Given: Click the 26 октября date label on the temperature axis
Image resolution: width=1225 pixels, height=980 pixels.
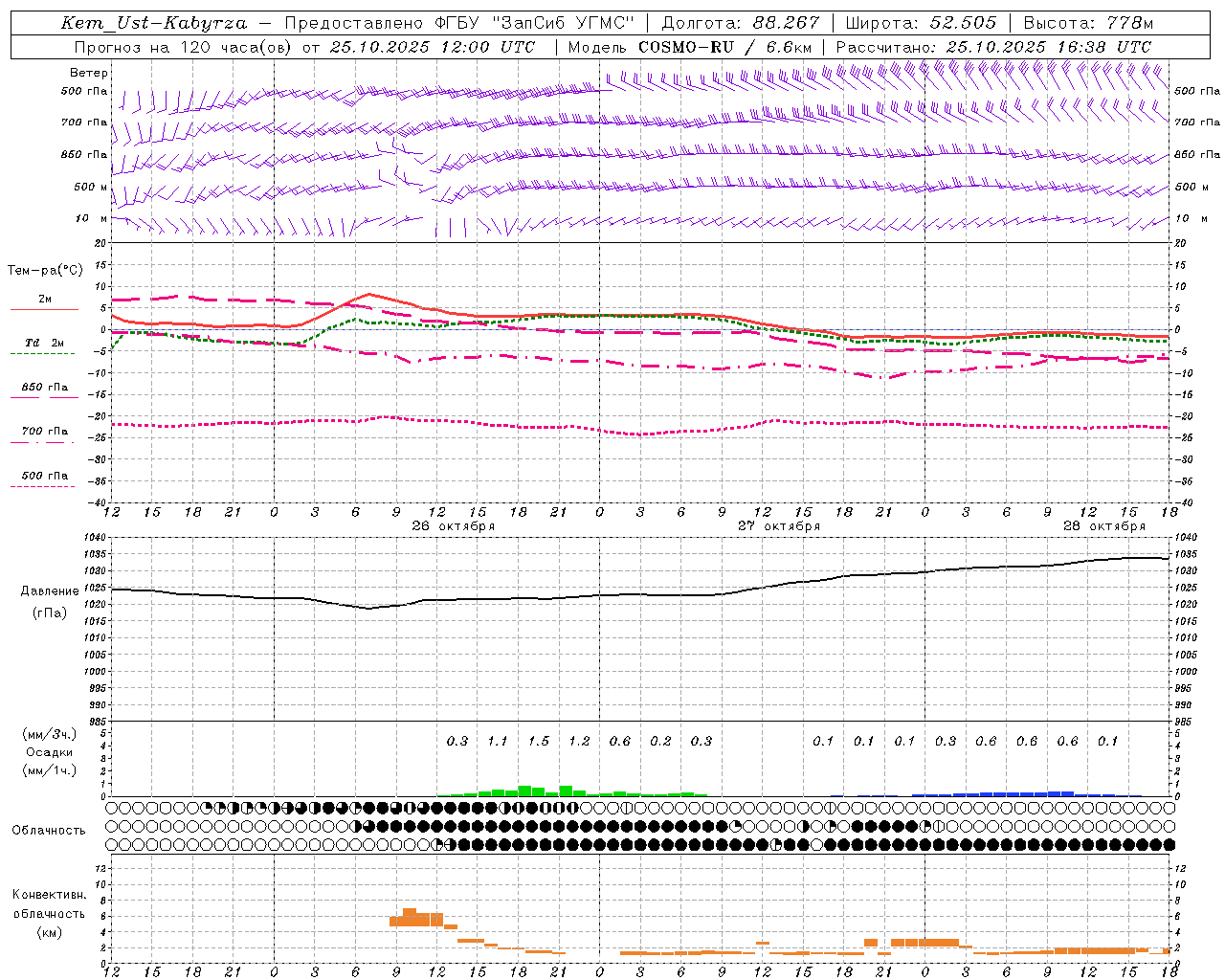Looking at the screenshot, I should [x=454, y=526].
